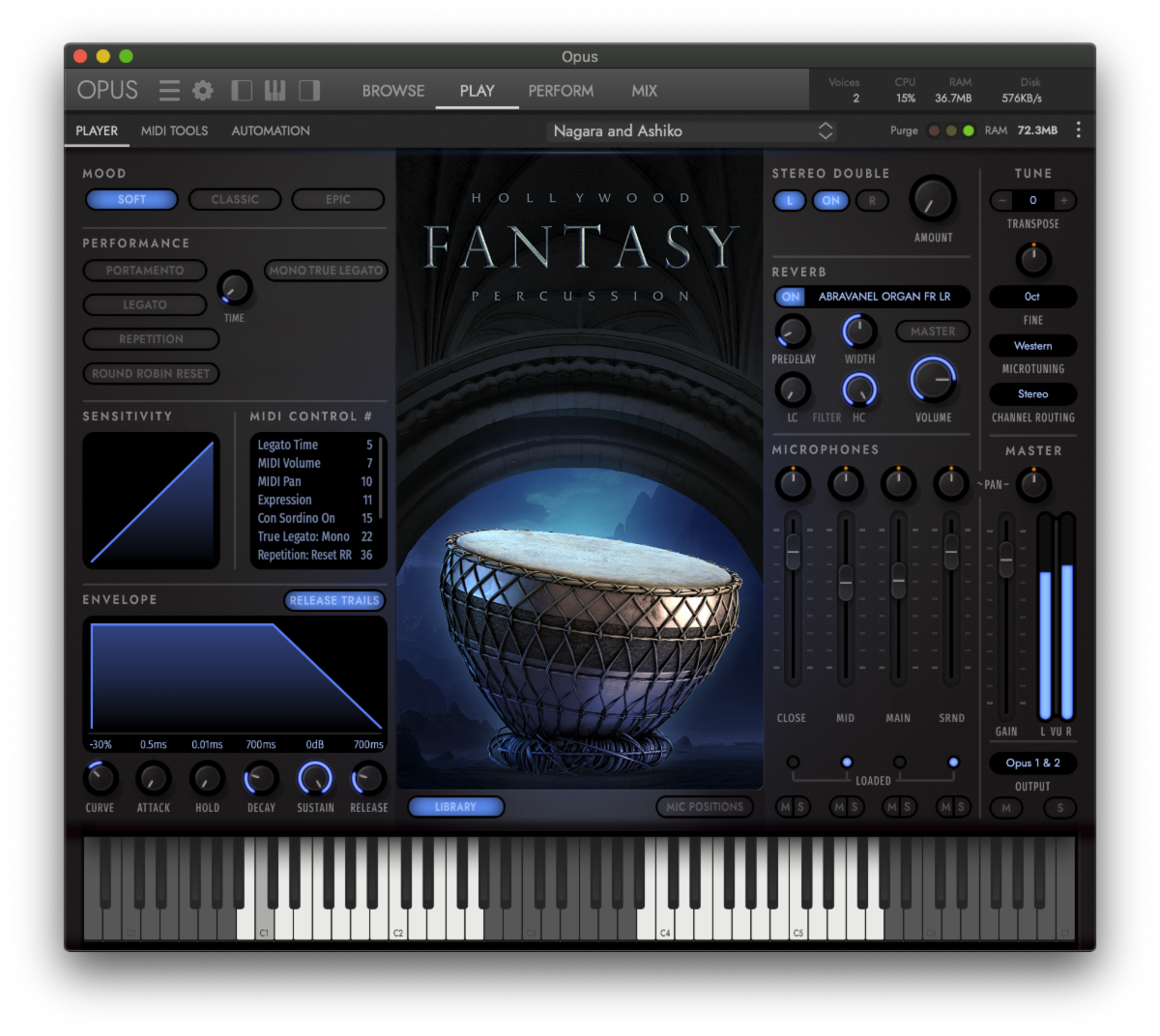Screen dimensions: 1160x1036
Task: Decrease transpose with minus stepper
Action: [x=1002, y=200]
